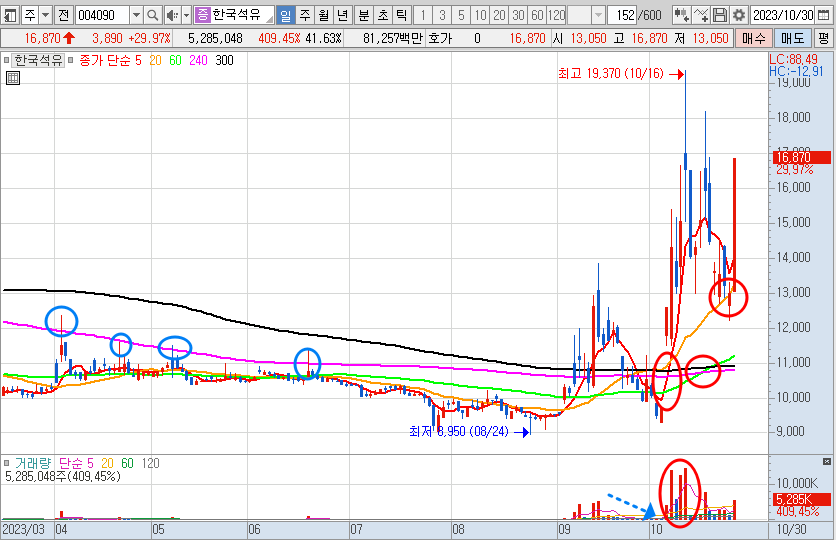Click the floppy disk save chart icon
Screen dimensions: 836x540
click(720, 15)
